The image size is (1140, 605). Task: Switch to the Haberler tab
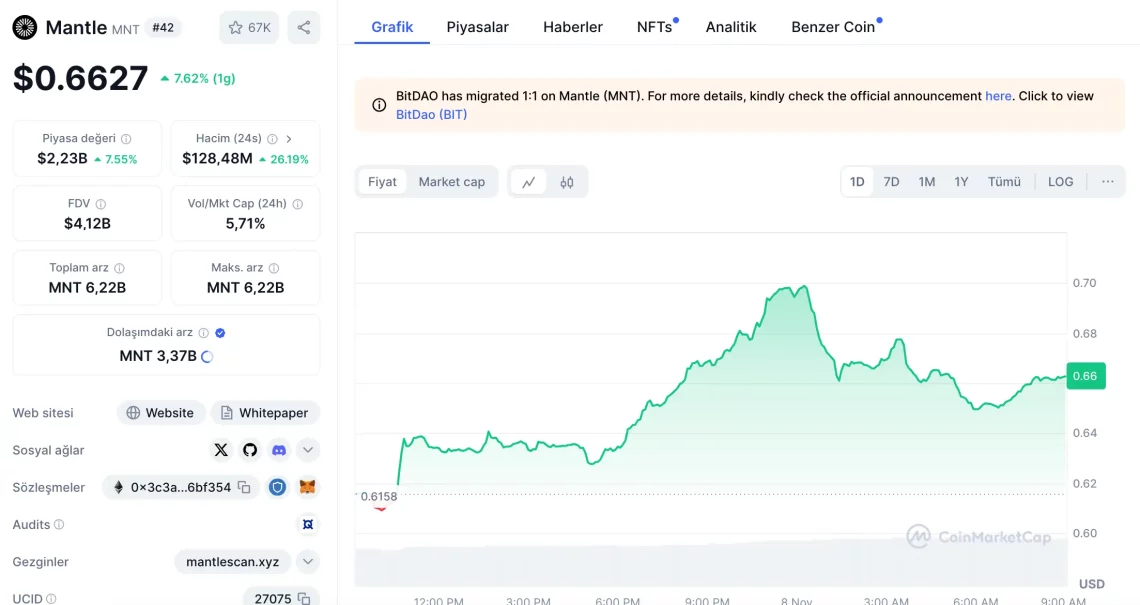573,27
